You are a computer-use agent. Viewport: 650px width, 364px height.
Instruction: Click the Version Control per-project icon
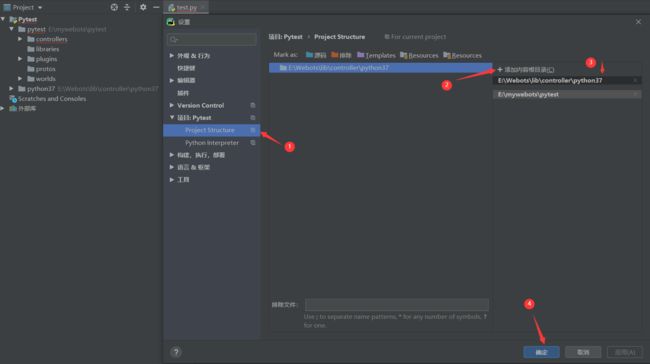point(252,105)
